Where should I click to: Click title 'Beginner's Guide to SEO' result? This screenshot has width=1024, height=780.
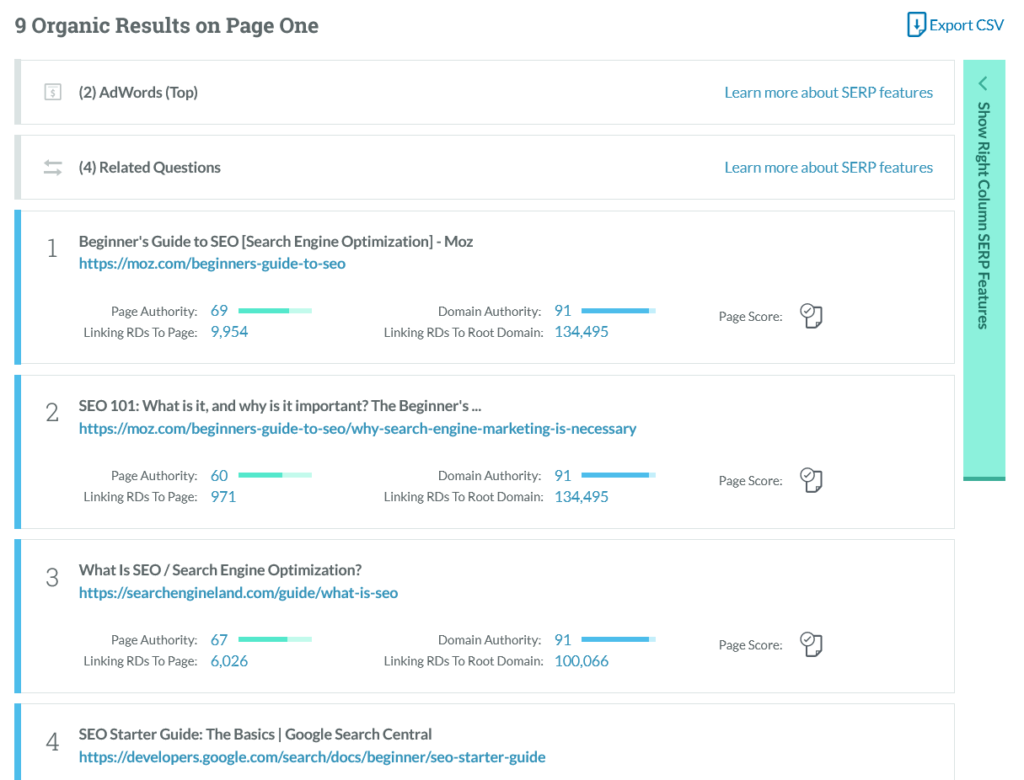pos(276,241)
